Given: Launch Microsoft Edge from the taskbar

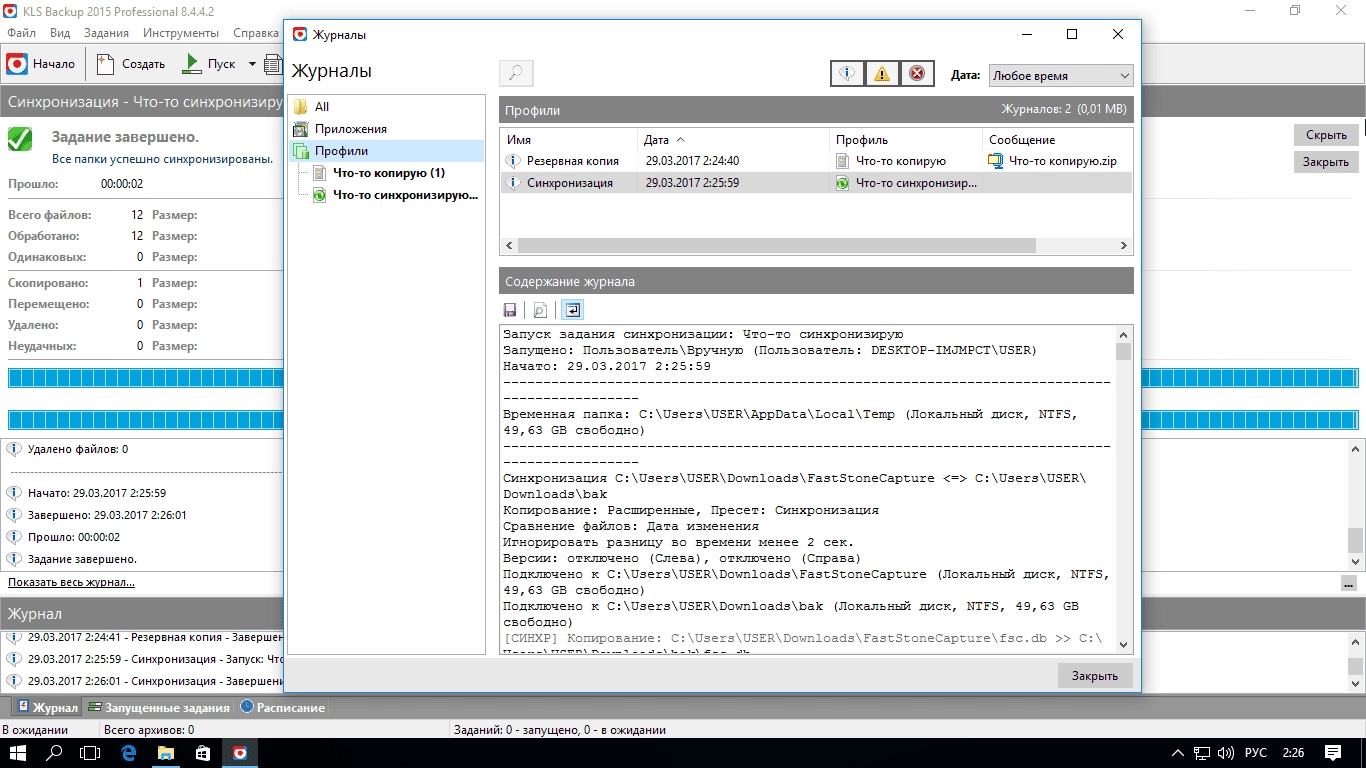Looking at the screenshot, I should tap(129, 753).
